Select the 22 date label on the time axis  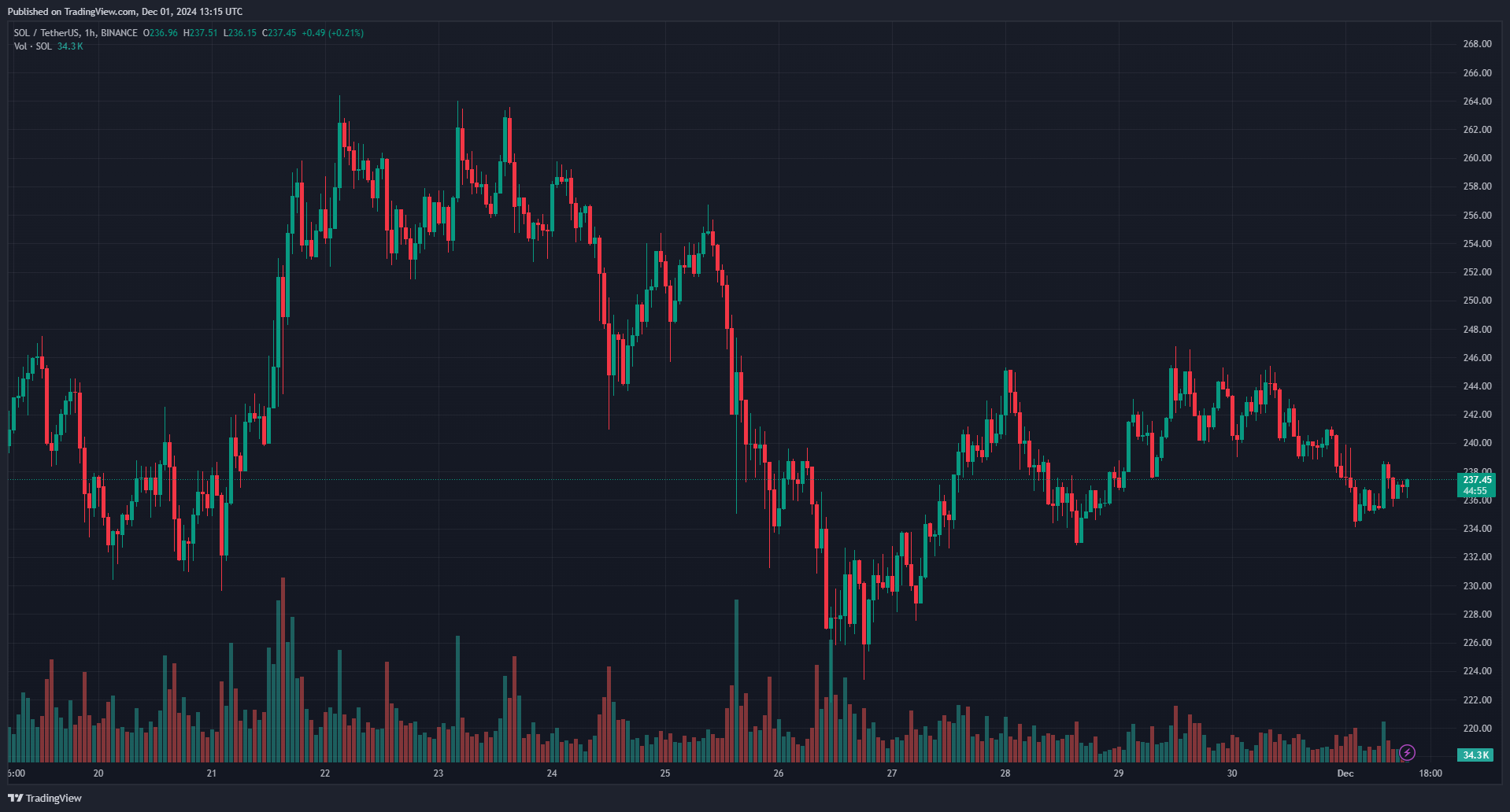click(x=325, y=773)
